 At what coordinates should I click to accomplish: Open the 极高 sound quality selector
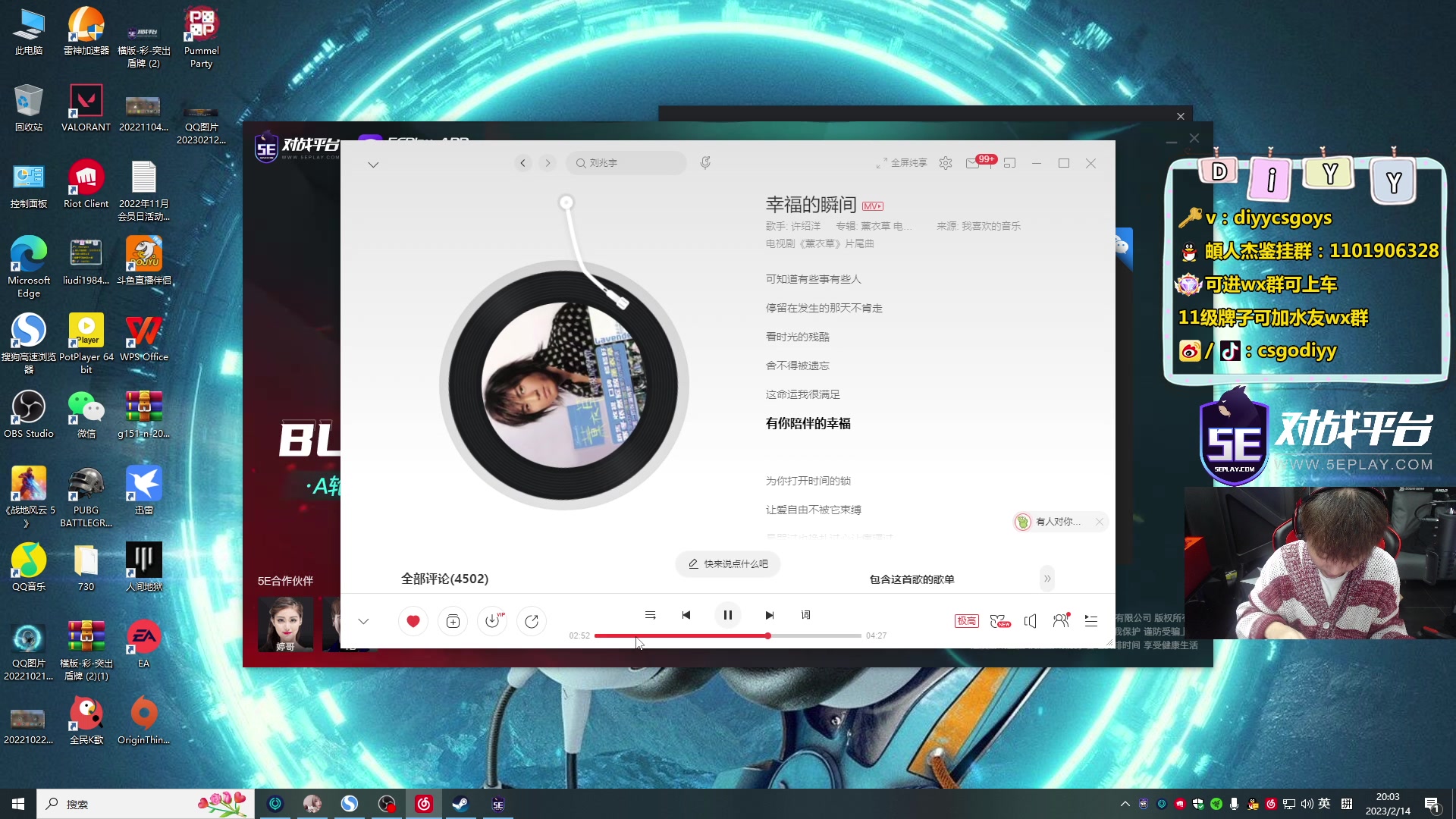coord(966,621)
